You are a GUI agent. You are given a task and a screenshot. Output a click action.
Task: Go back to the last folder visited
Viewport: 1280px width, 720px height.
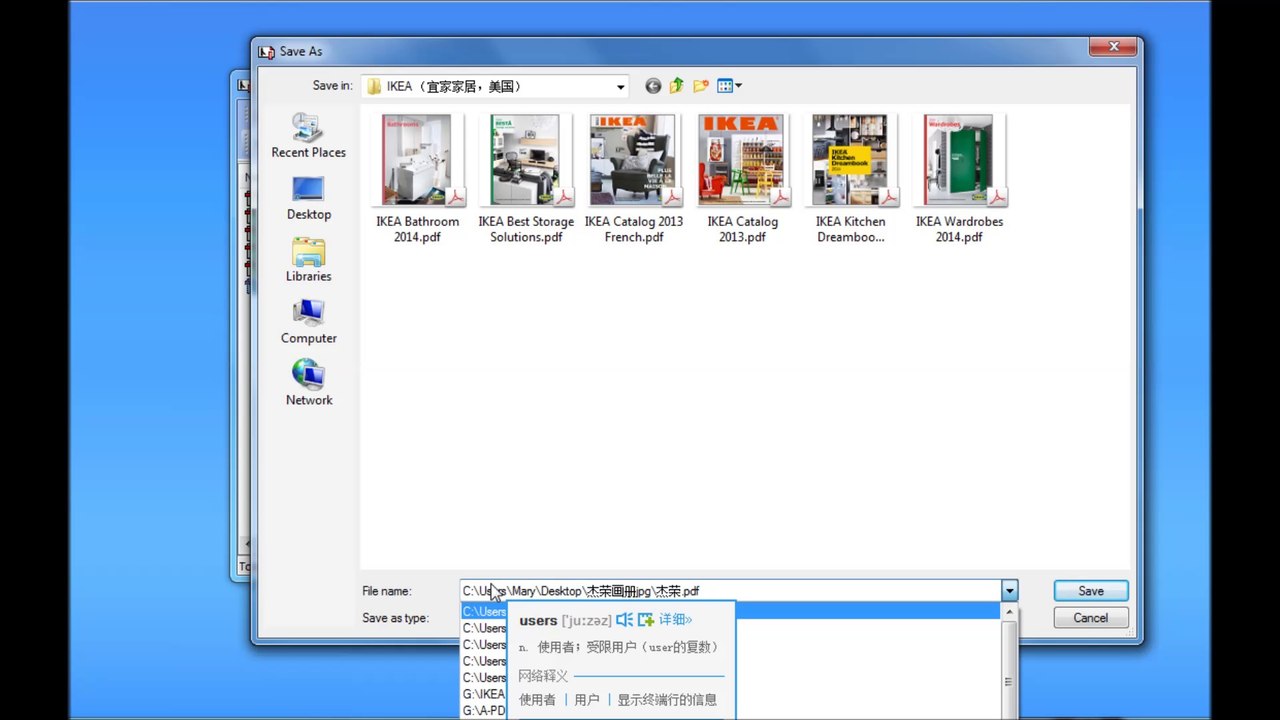click(653, 86)
